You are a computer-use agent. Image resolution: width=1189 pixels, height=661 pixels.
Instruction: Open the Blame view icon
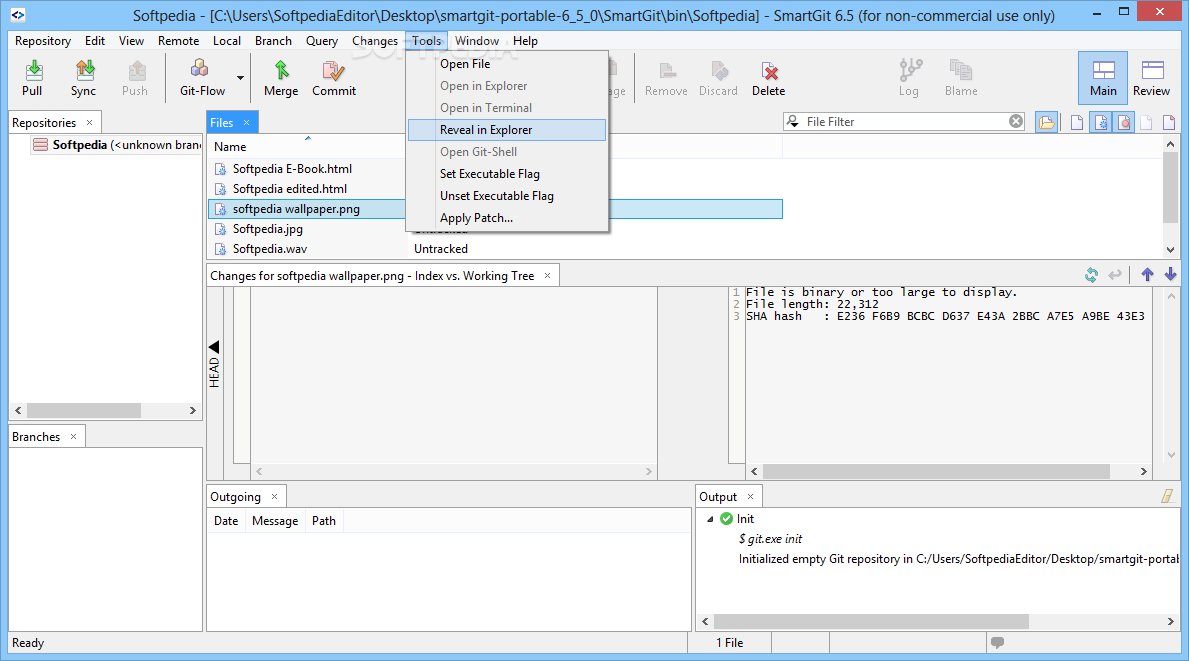pyautogui.click(x=961, y=78)
